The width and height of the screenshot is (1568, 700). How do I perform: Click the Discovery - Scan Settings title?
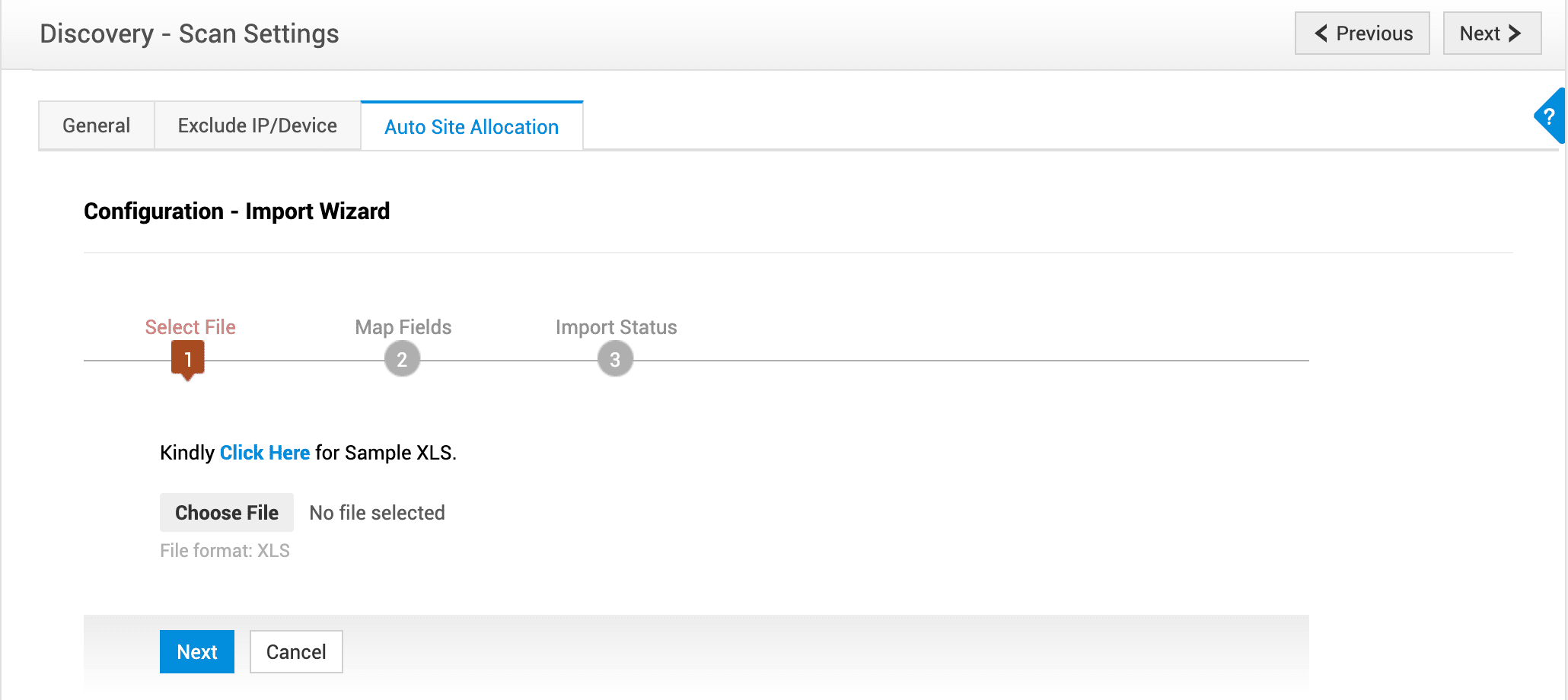click(x=190, y=34)
